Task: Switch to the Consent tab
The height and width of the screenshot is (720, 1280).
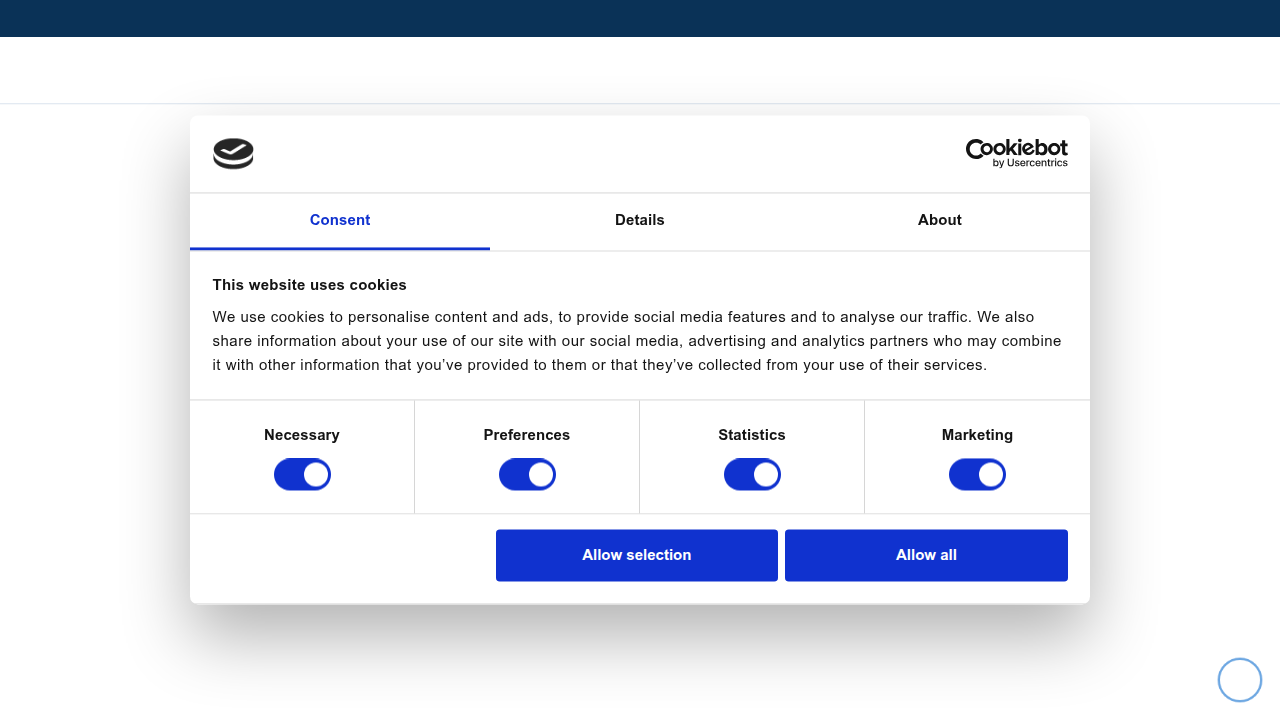Action: tap(340, 221)
